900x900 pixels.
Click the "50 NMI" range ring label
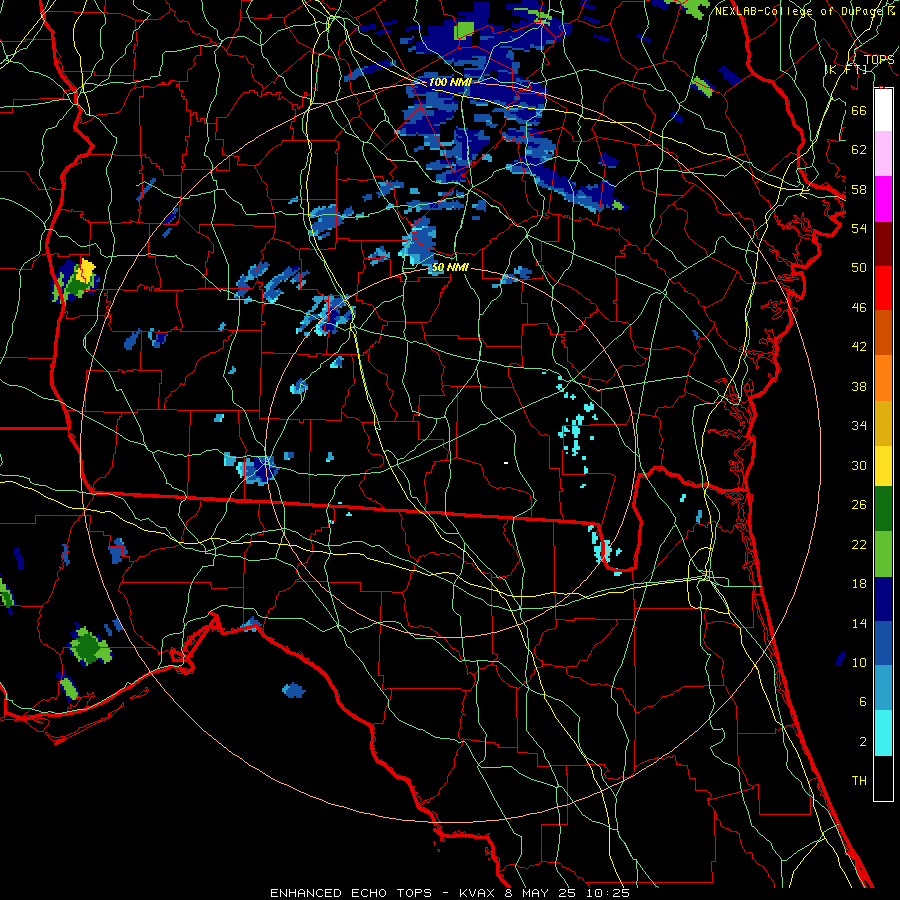(449, 267)
